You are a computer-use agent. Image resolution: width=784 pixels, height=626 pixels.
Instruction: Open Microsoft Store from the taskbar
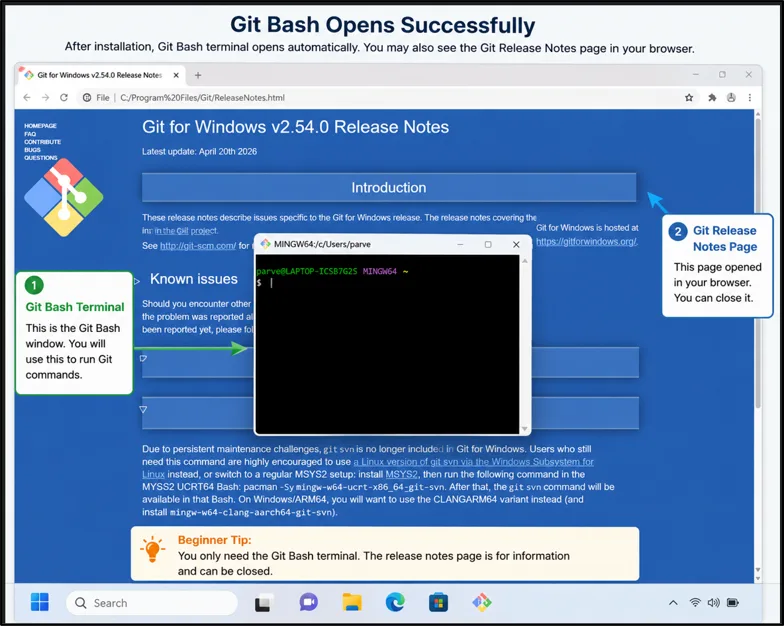point(438,602)
